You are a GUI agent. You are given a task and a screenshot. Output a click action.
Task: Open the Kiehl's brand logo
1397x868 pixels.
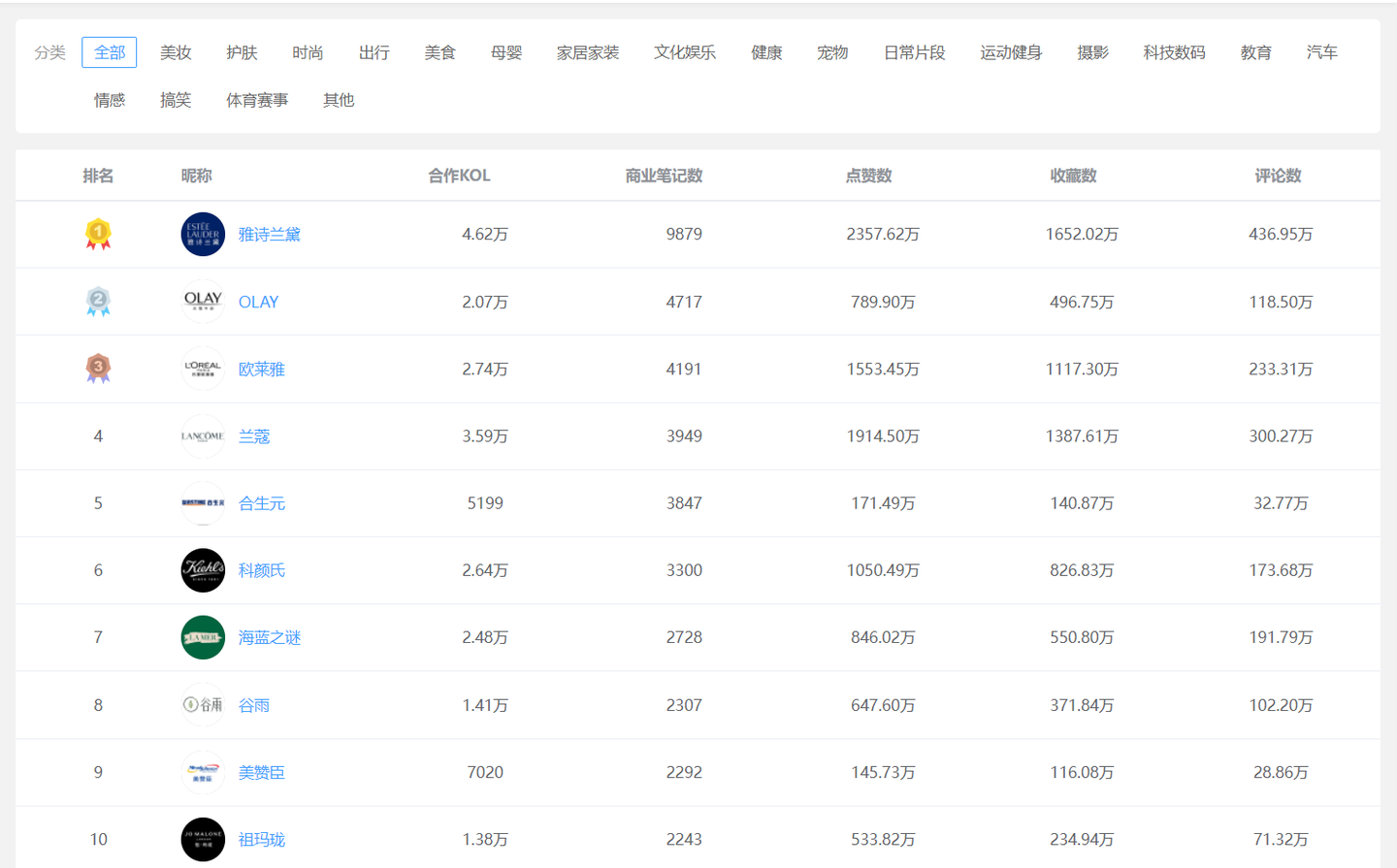[x=203, y=570]
